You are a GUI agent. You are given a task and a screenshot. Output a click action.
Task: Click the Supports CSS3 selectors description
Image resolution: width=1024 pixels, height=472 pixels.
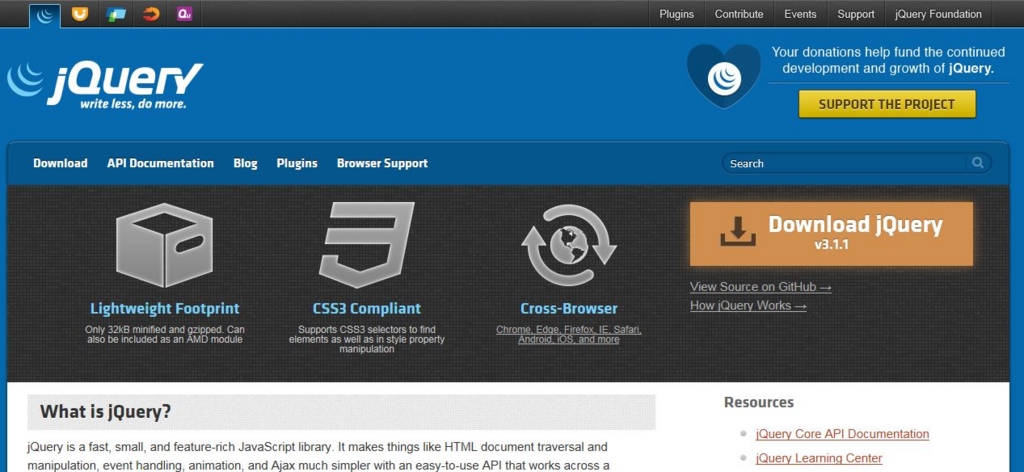click(x=366, y=339)
